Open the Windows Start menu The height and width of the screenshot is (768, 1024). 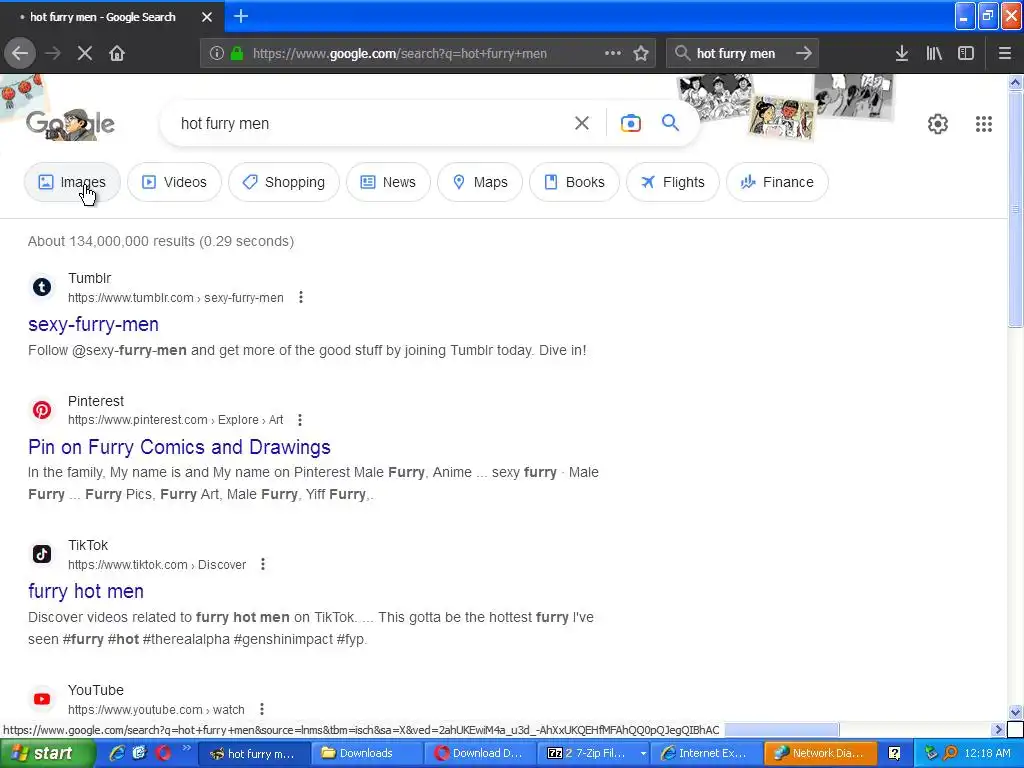point(47,754)
